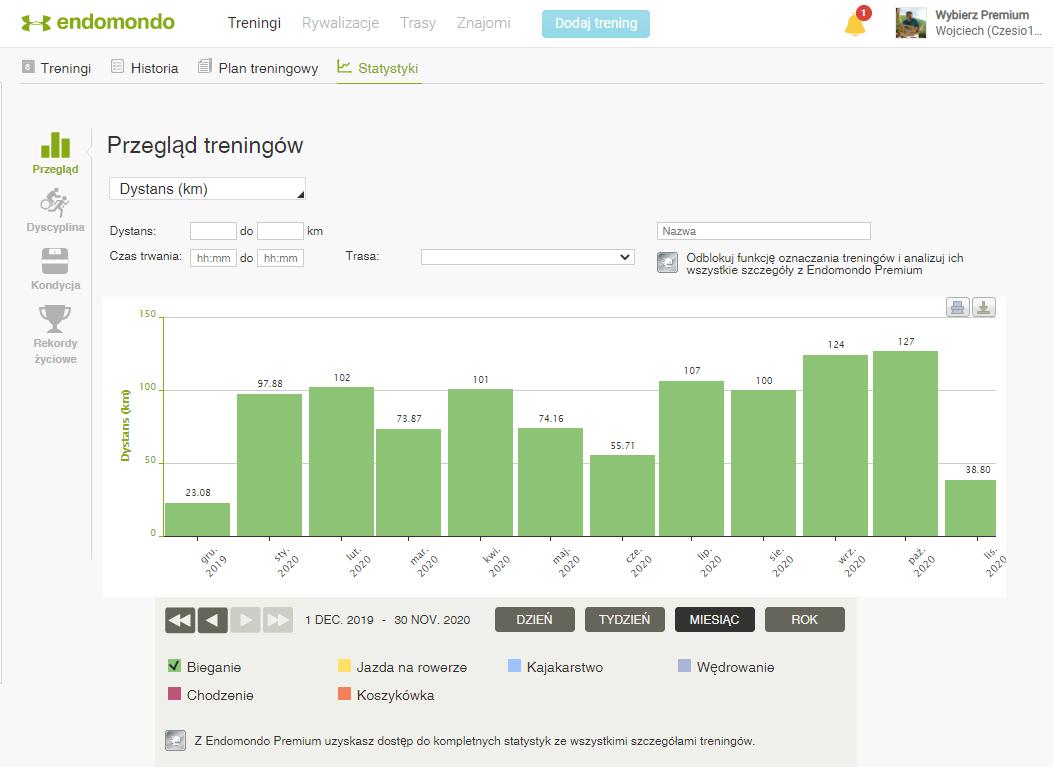Image resolution: width=1053 pixels, height=767 pixels.
Task: Open the Trasa route dropdown
Action: click(x=527, y=257)
